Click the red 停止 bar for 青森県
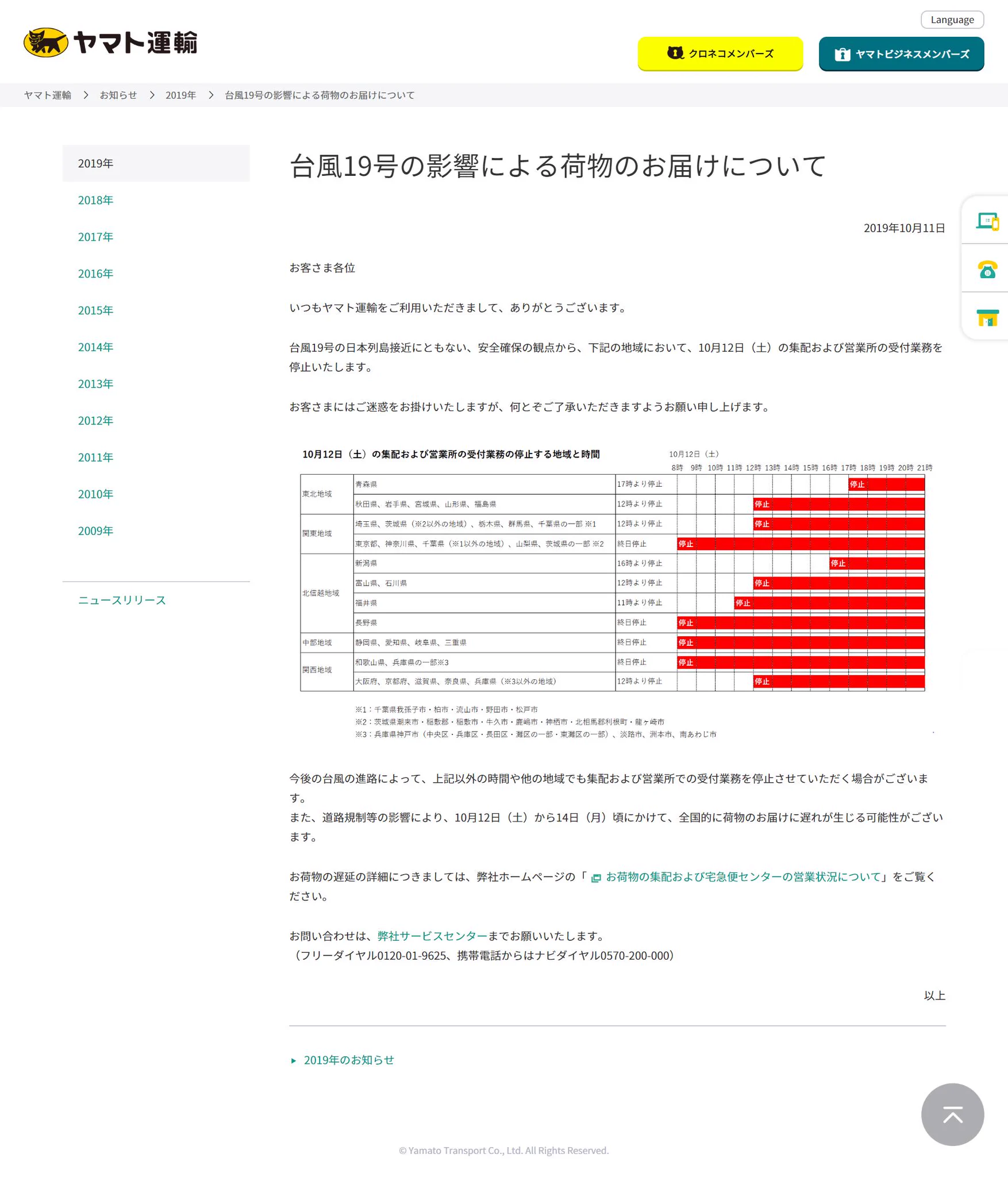Screen dimensions: 1008x1177 [887, 484]
